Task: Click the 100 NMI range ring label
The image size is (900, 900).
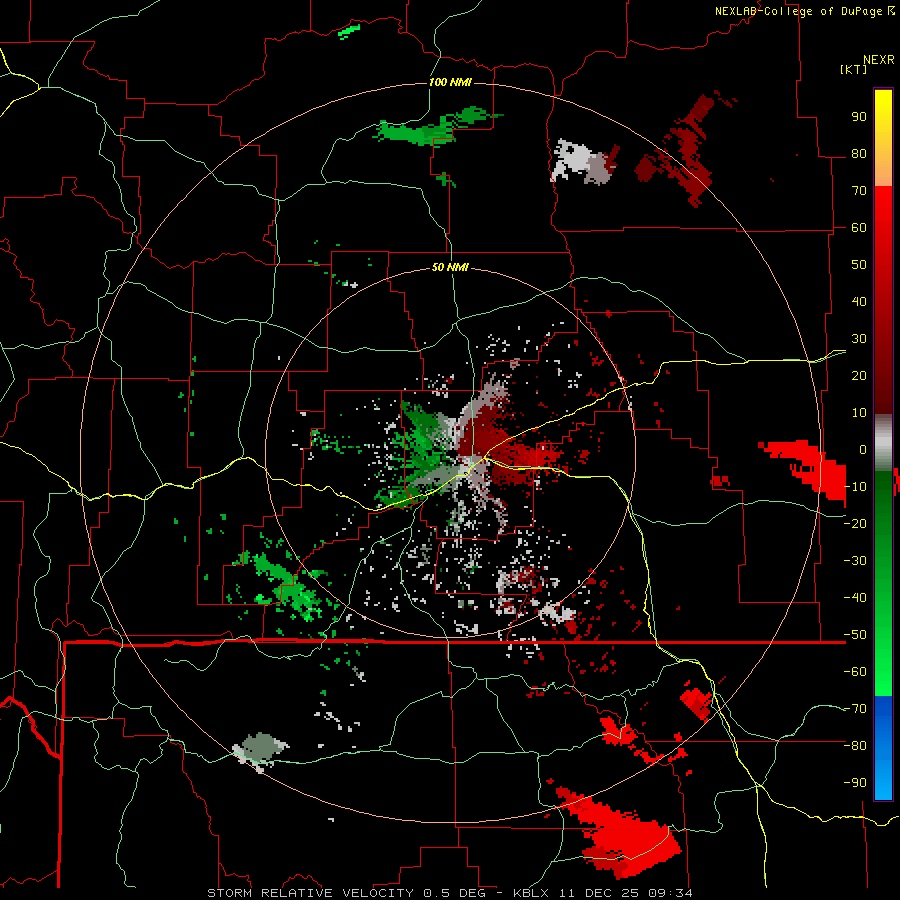Action: 450,82
